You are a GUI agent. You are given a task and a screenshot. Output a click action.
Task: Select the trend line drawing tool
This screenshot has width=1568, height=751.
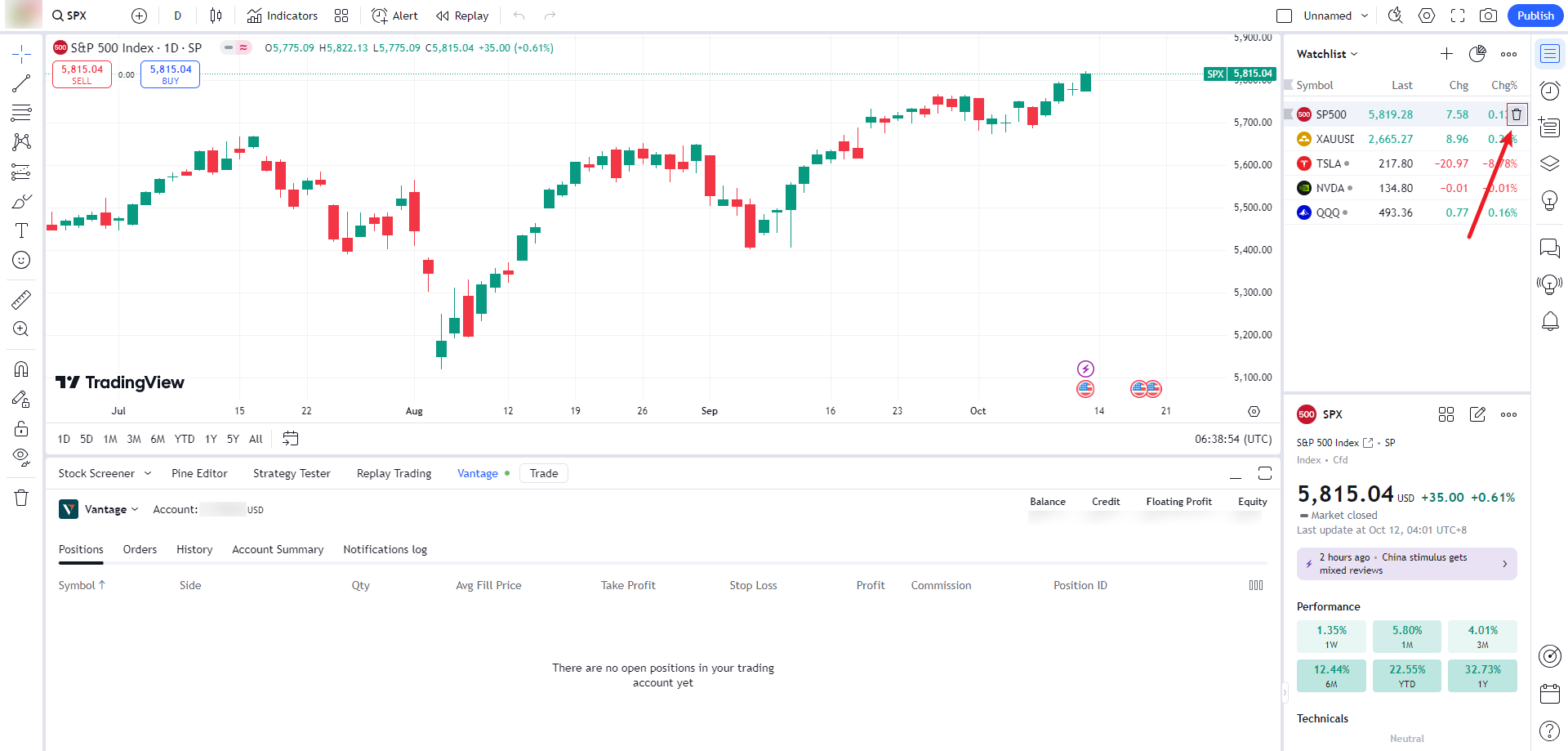coord(21,83)
